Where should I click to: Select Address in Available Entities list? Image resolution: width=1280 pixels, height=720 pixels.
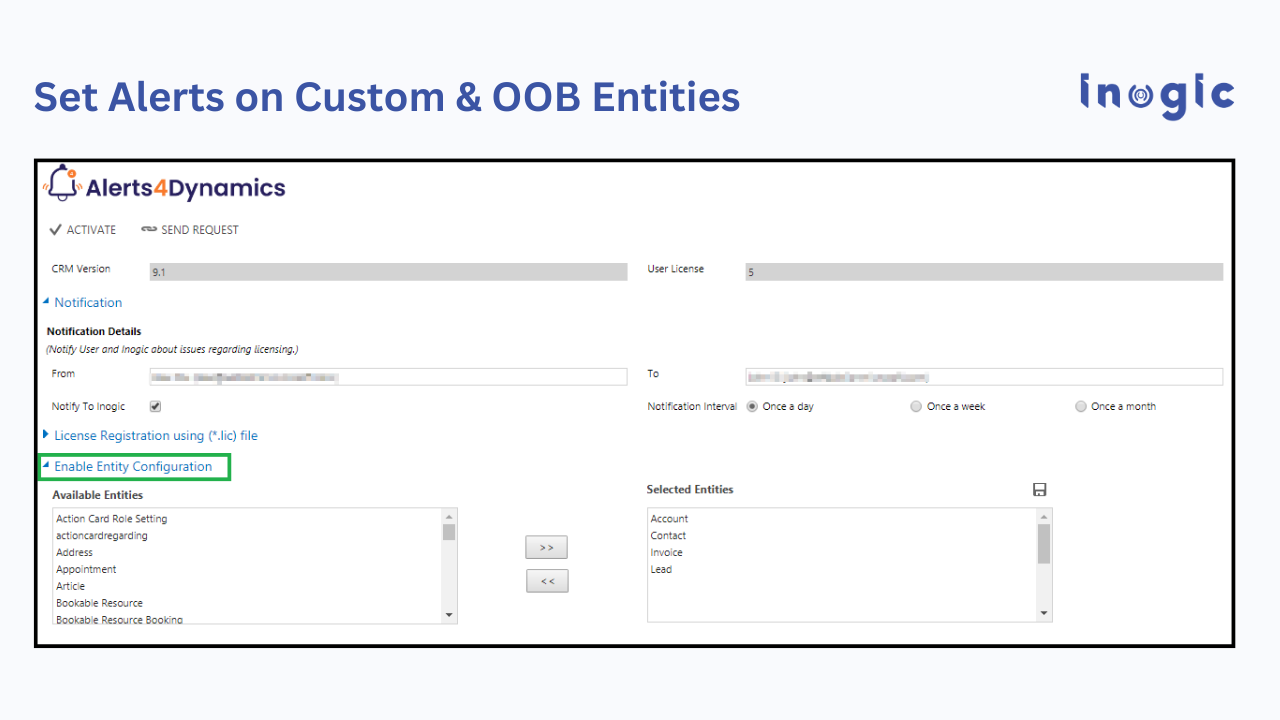pyautogui.click(x=75, y=552)
